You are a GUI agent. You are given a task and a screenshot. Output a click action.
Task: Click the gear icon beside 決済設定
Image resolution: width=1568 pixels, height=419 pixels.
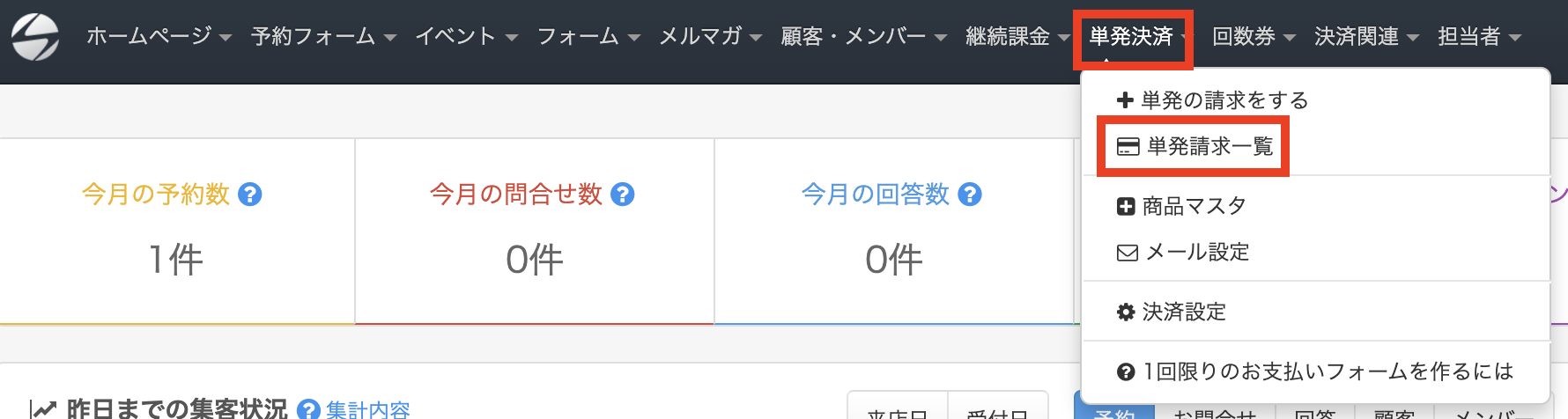pos(1125,312)
